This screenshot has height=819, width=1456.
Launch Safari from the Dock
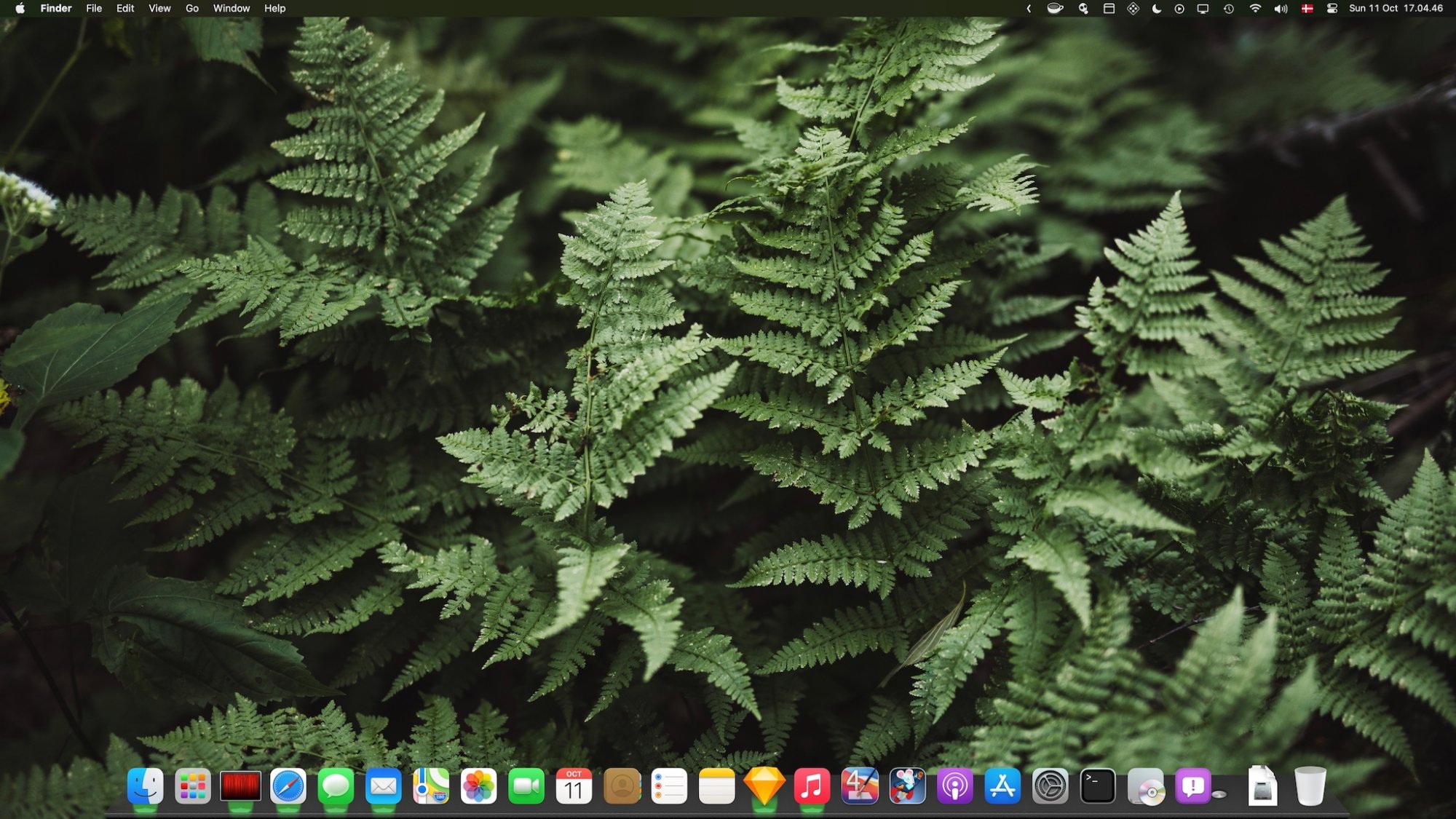(288, 786)
